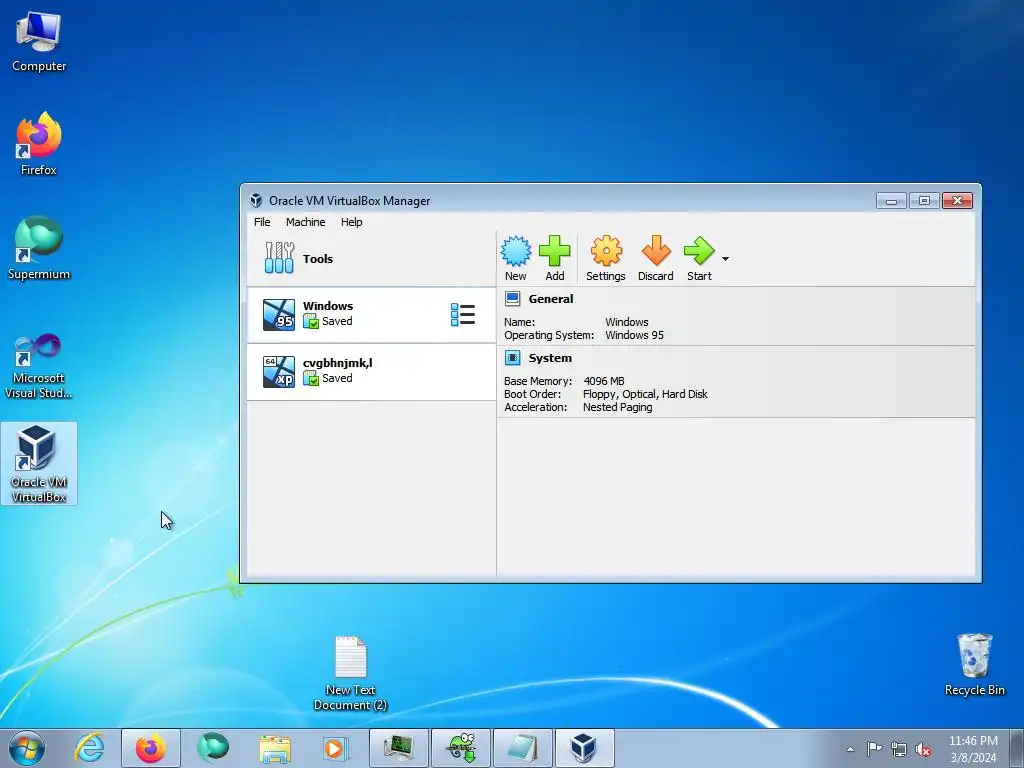Expand the Start button dropdown arrow

point(725,259)
